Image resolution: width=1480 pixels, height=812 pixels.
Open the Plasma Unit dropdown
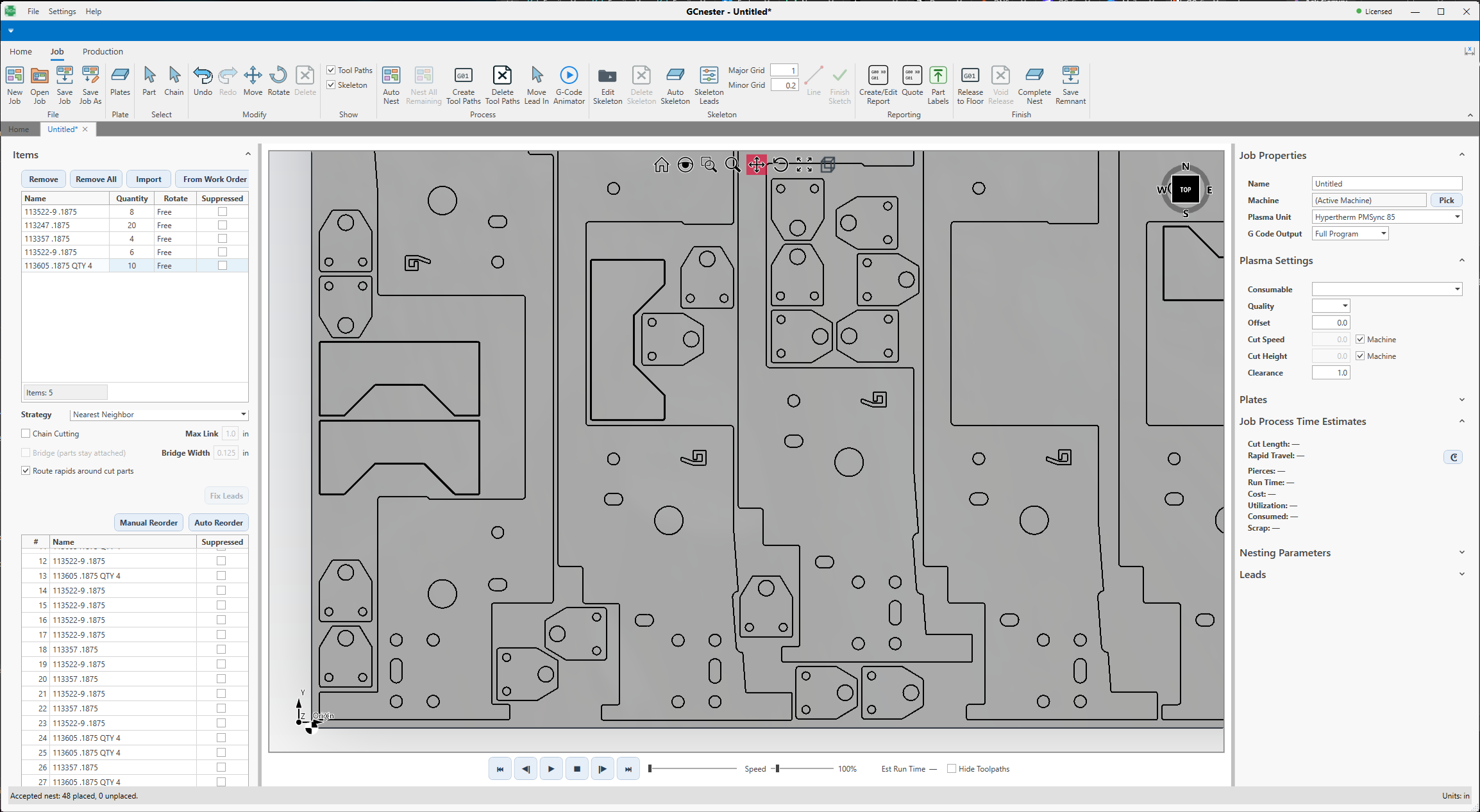tap(1387, 217)
